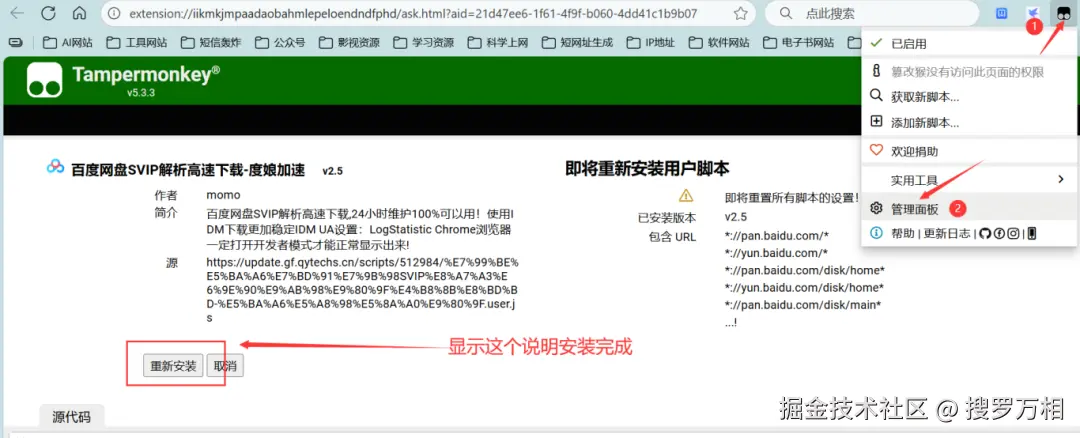This screenshot has width=1080, height=438.
Task: Go back with the browser back arrow
Action: pos(17,13)
